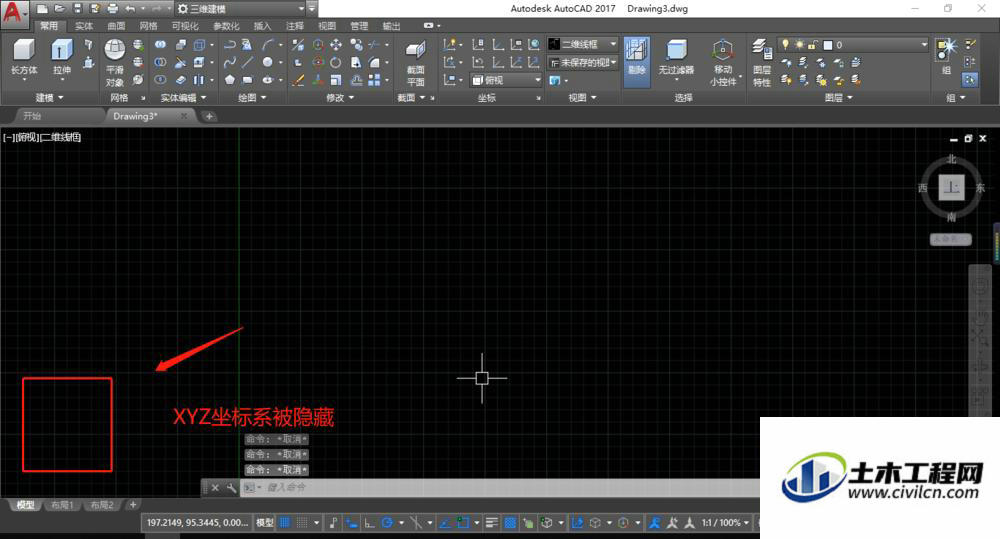Add a new layout with plus button

(133, 505)
